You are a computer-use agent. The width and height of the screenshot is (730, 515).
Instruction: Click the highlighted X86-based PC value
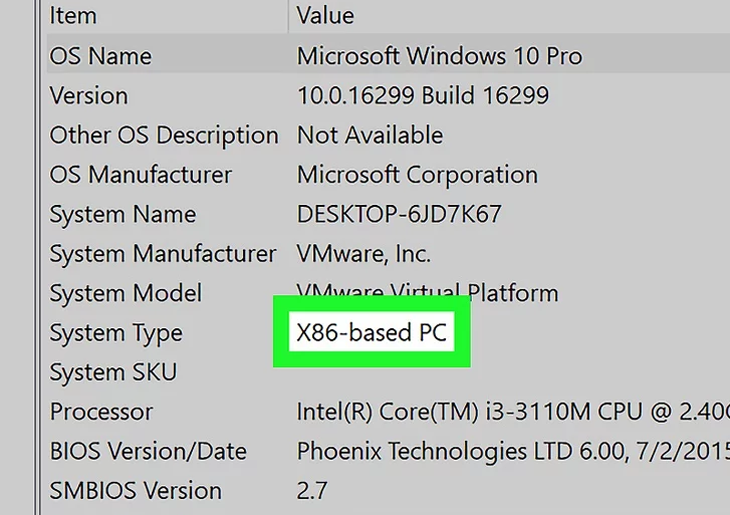pos(370,332)
